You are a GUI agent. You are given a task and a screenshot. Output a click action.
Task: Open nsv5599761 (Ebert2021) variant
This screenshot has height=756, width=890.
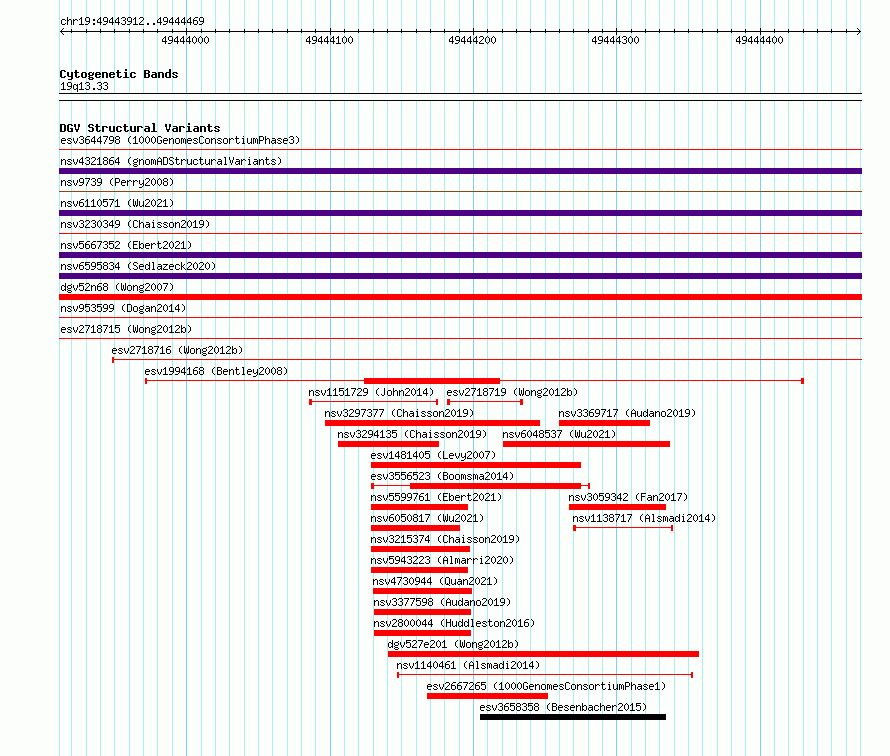pyautogui.click(x=436, y=497)
